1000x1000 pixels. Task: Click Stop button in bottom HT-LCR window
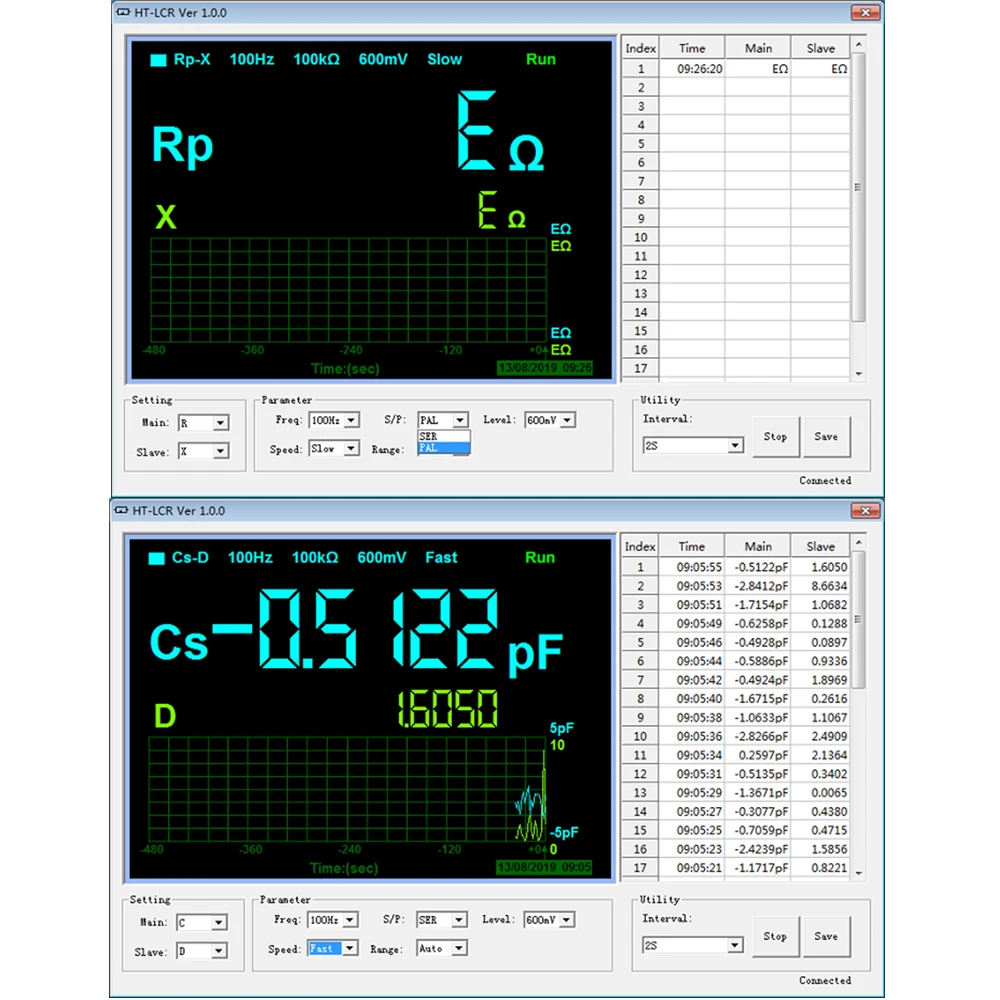776,936
